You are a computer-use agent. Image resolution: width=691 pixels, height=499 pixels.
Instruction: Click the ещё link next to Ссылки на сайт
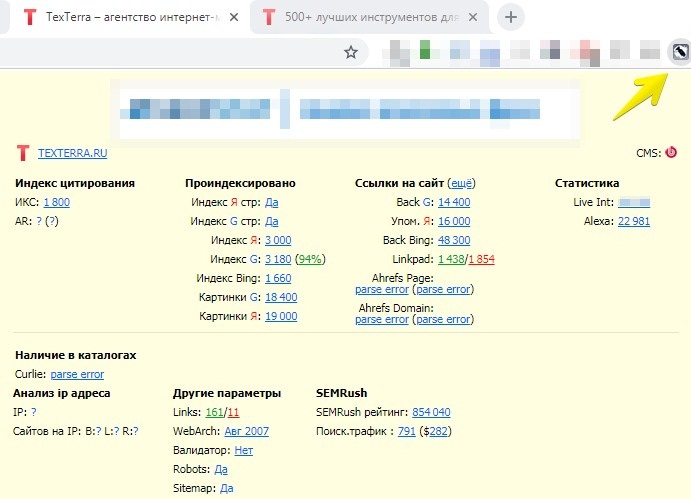461,183
